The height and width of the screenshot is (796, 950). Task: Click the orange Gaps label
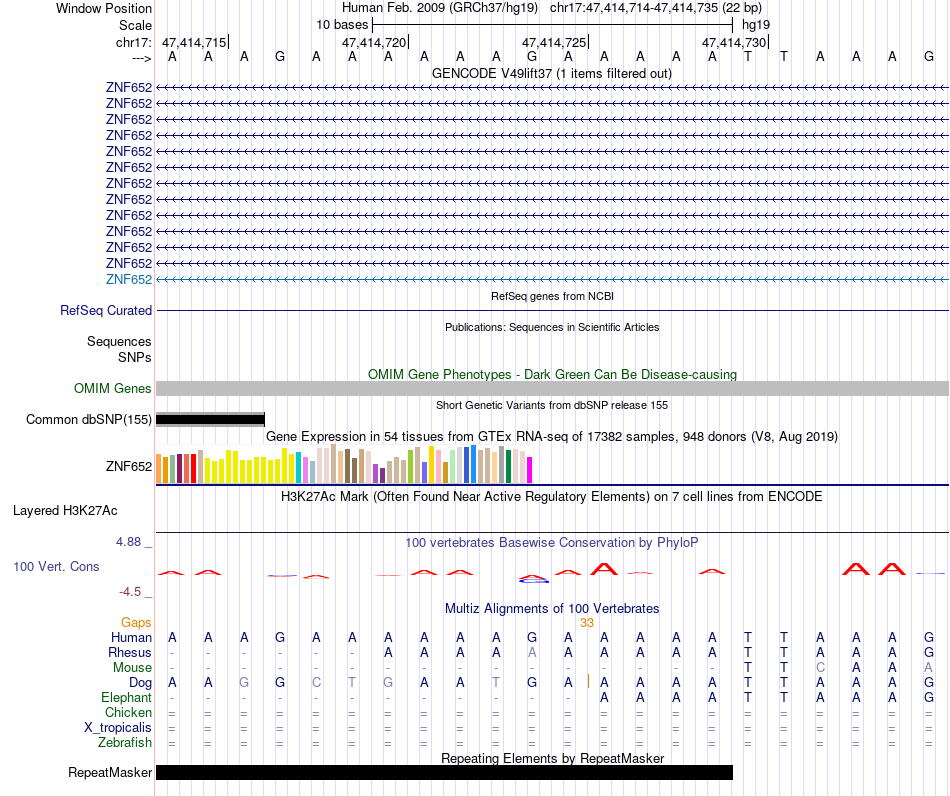pyautogui.click(x=136, y=622)
